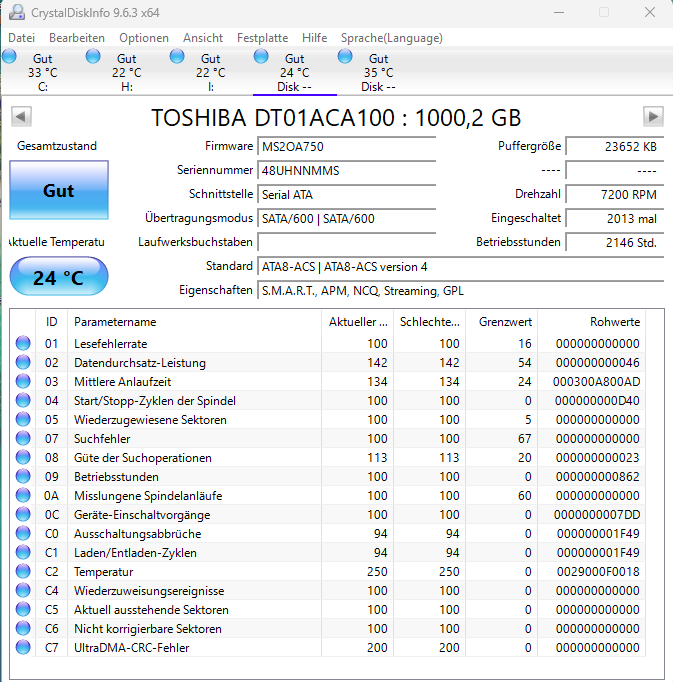Viewport: 673px width, 682px height.
Task: Click status orb of Suchfehler row
Action: coord(23,438)
